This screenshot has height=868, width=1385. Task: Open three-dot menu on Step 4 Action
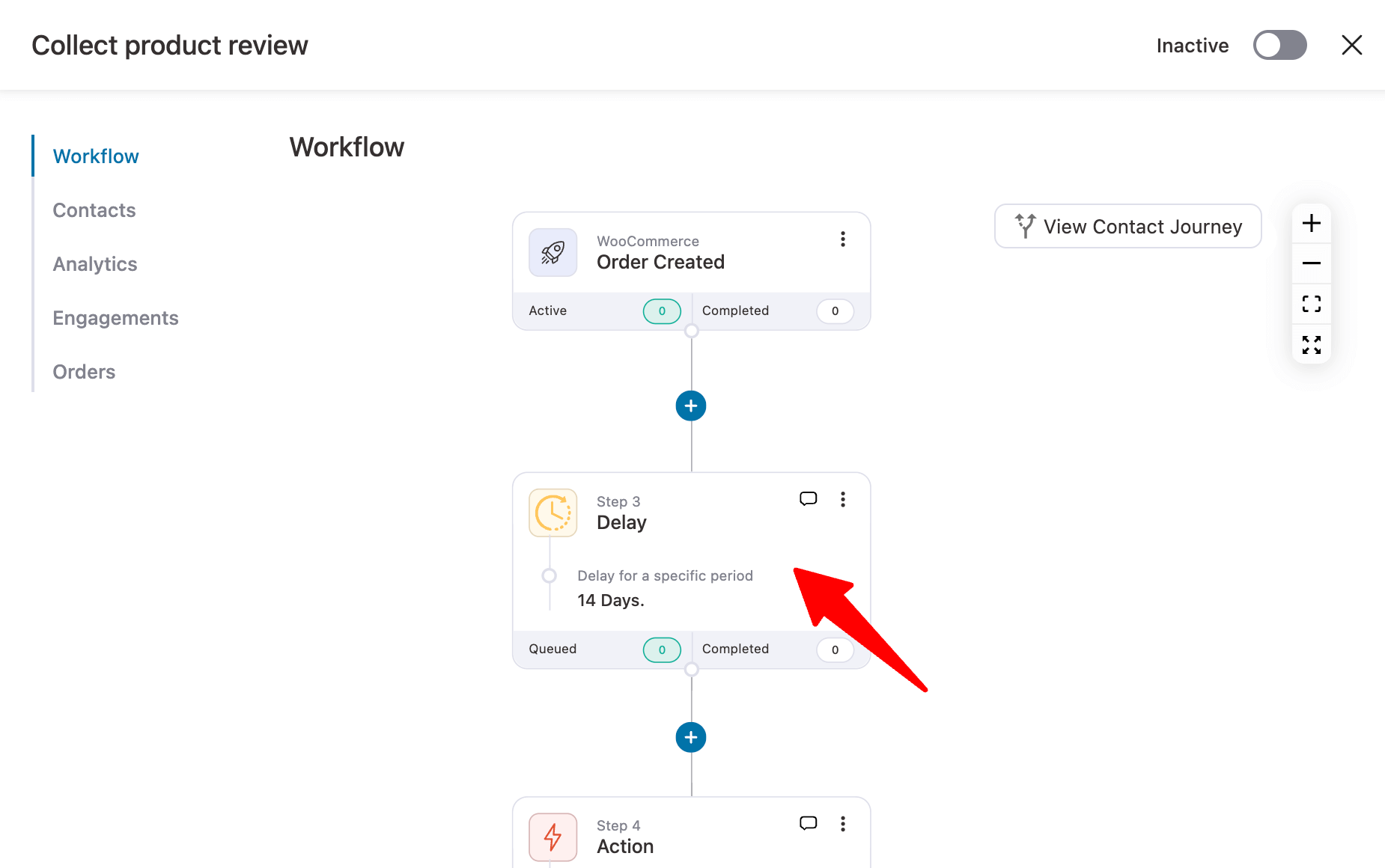pyautogui.click(x=842, y=824)
